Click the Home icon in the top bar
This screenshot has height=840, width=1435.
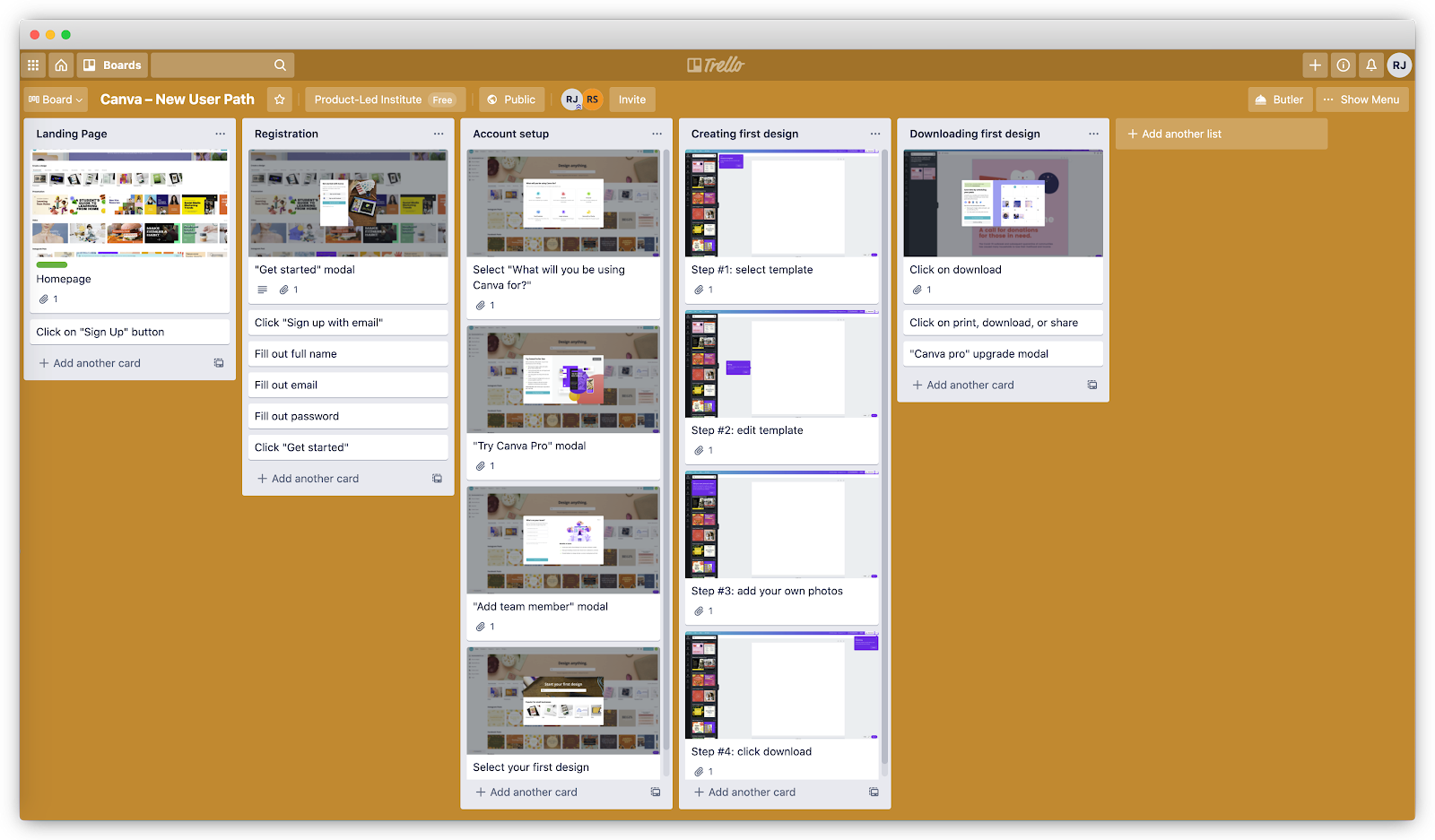(x=61, y=65)
